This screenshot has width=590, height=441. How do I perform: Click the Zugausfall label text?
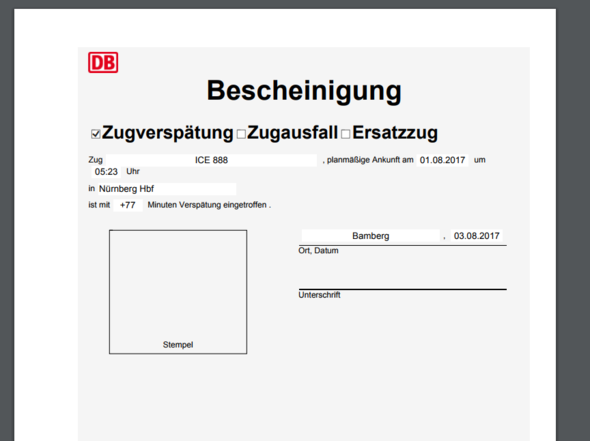(292, 133)
